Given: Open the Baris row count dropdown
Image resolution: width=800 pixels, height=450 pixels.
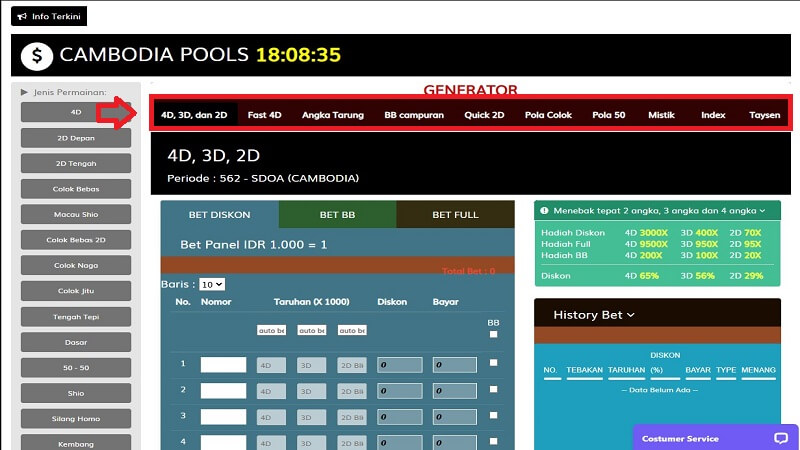Looking at the screenshot, I should click(211, 285).
